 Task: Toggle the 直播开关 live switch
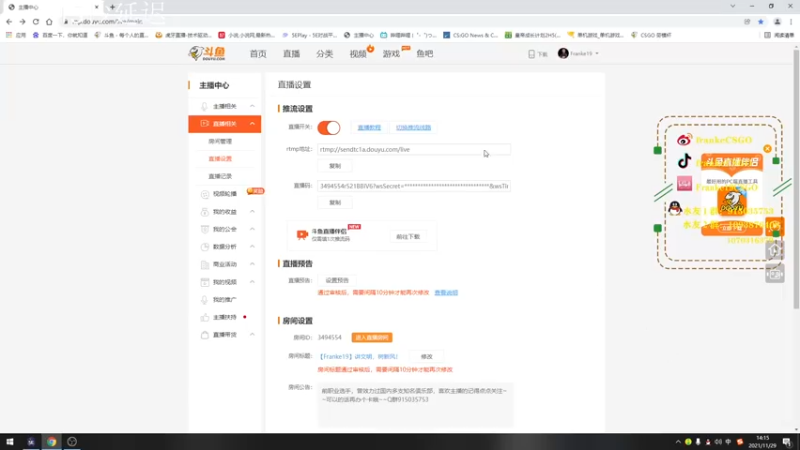pyautogui.click(x=329, y=128)
